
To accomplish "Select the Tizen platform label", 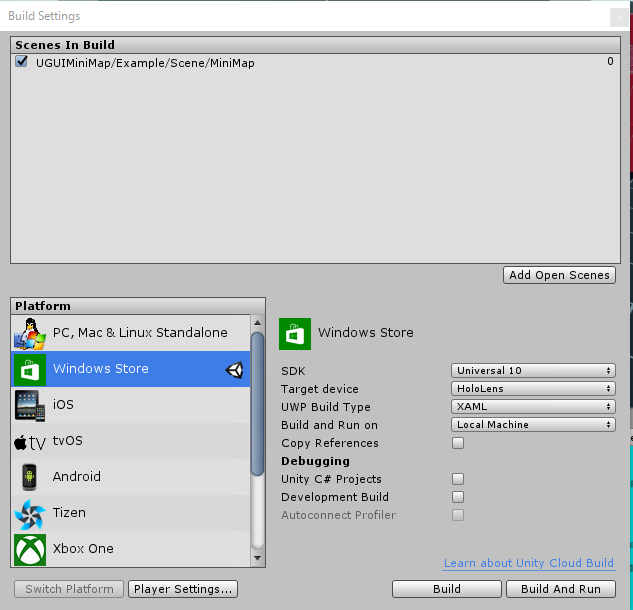I will click(x=69, y=513).
